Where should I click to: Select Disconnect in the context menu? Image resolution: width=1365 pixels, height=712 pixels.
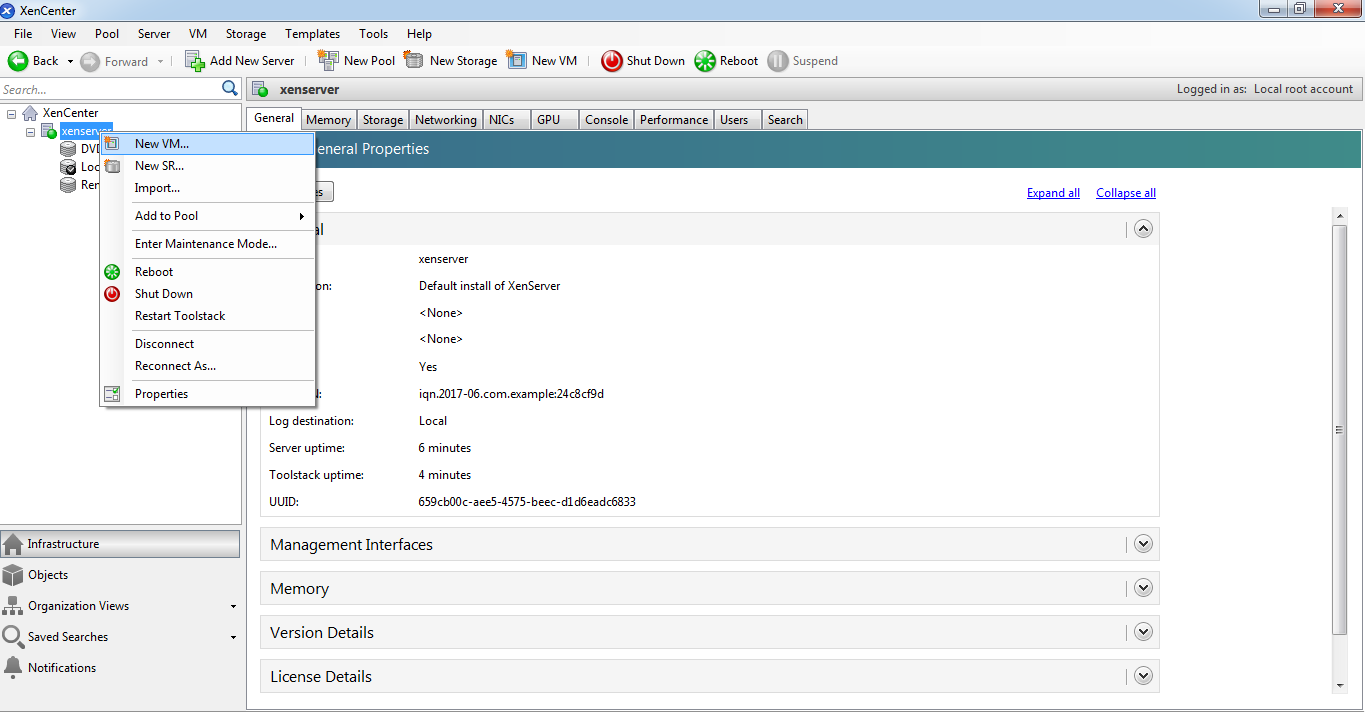tap(208, 344)
